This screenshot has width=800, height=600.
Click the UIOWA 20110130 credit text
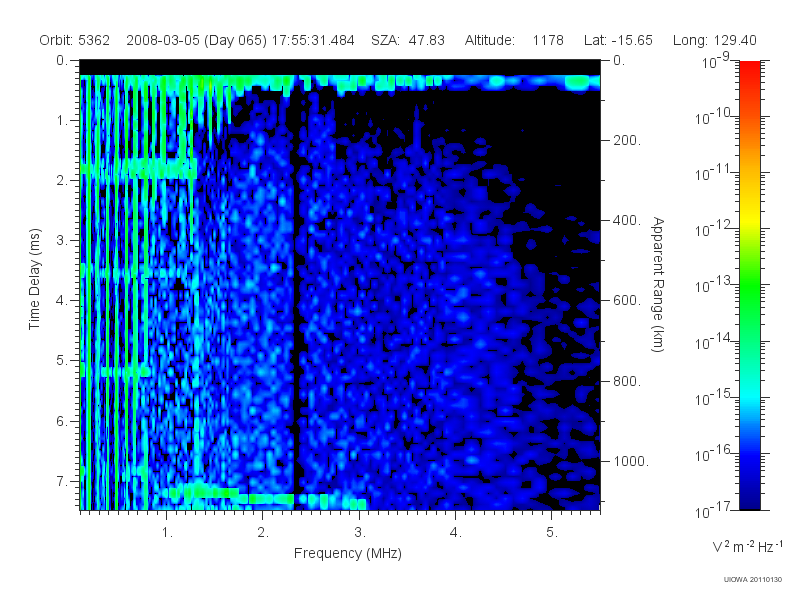753,580
